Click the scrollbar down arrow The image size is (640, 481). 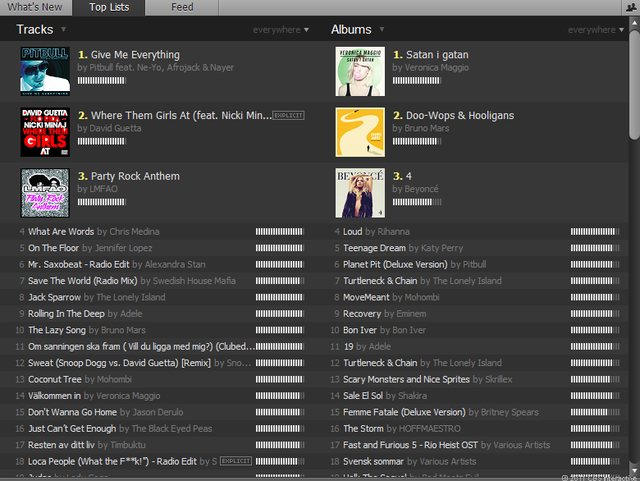[634, 470]
